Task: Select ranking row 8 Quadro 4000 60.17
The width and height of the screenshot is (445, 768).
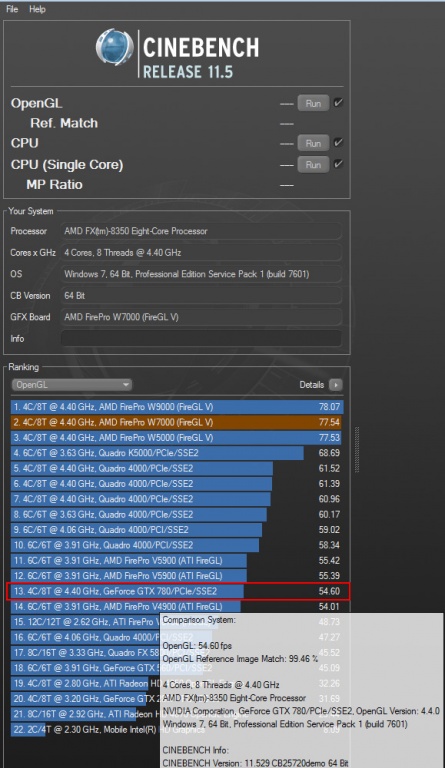Action: (x=176, y=514)
